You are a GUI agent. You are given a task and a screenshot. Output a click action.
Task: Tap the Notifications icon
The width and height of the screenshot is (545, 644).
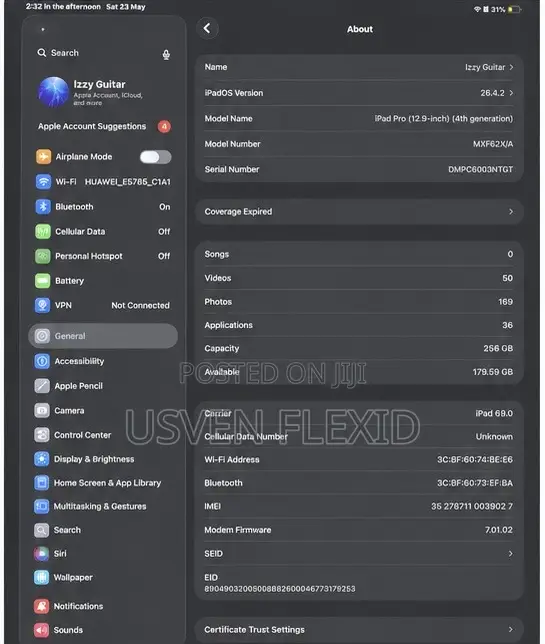[x=41, y=606]
